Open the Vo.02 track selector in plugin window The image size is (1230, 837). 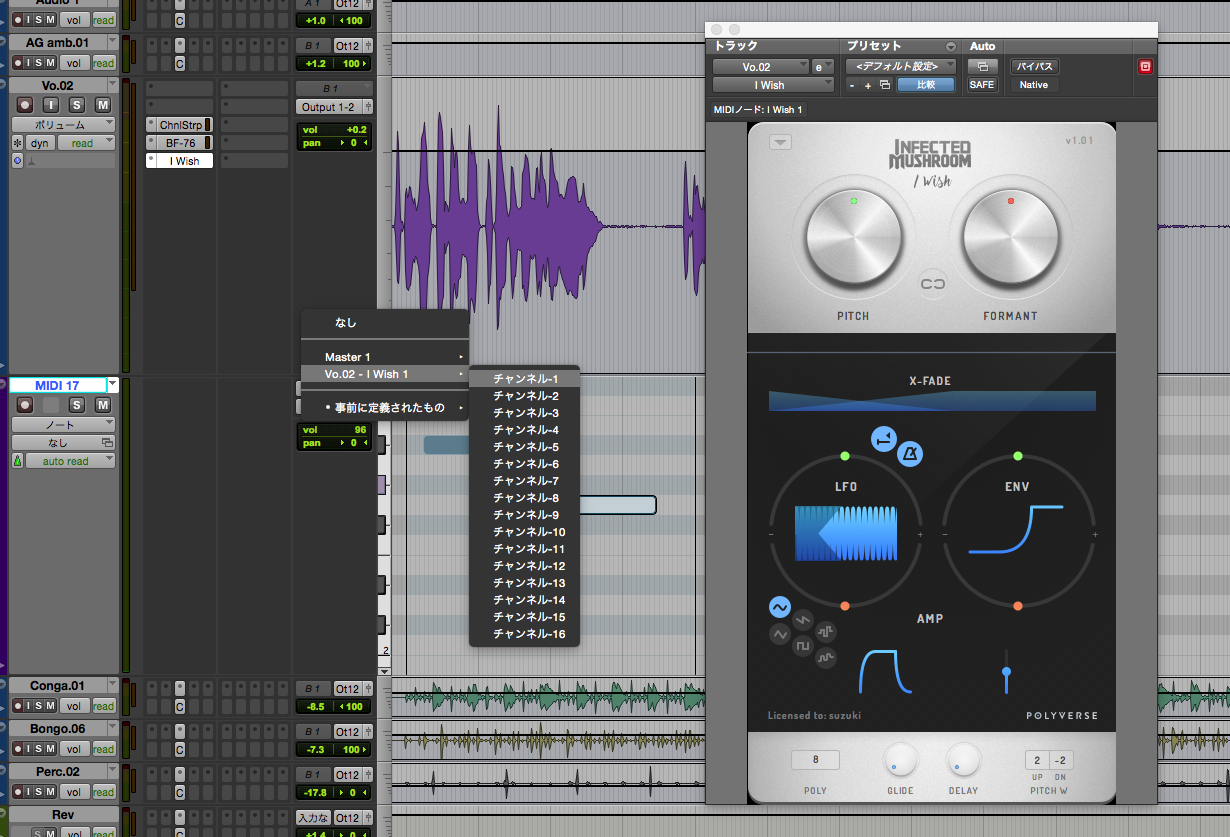pyautogui.click(x=761, y=66)
